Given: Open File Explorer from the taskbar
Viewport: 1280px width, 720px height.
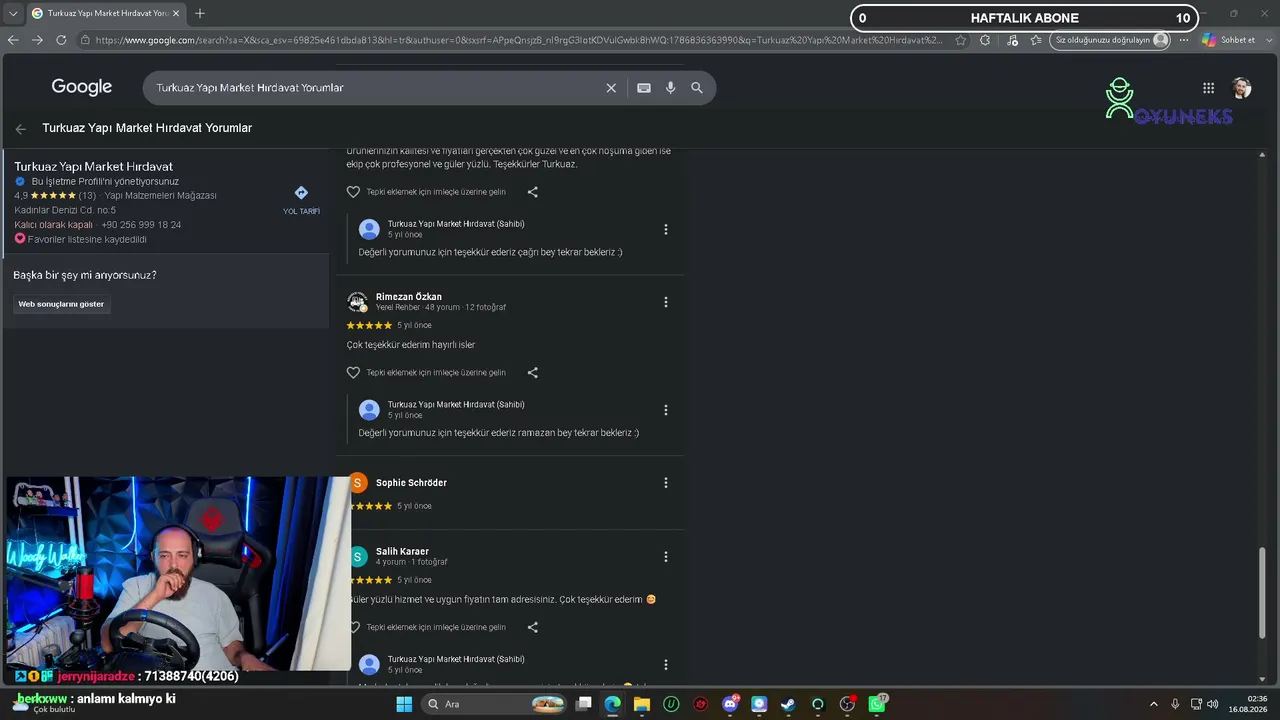Looking at the screenshot, I should (641, 704).
